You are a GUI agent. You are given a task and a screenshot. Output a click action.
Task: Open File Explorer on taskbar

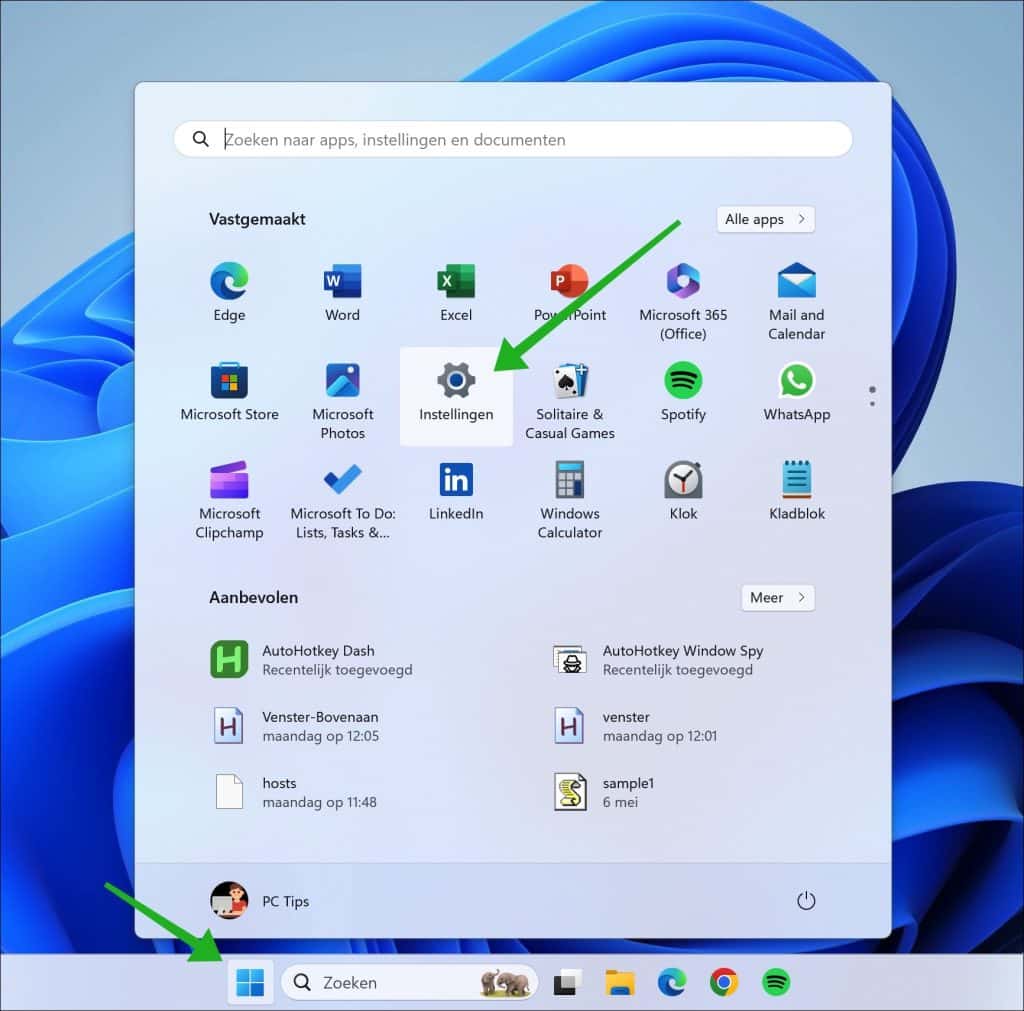pos(619,982)
